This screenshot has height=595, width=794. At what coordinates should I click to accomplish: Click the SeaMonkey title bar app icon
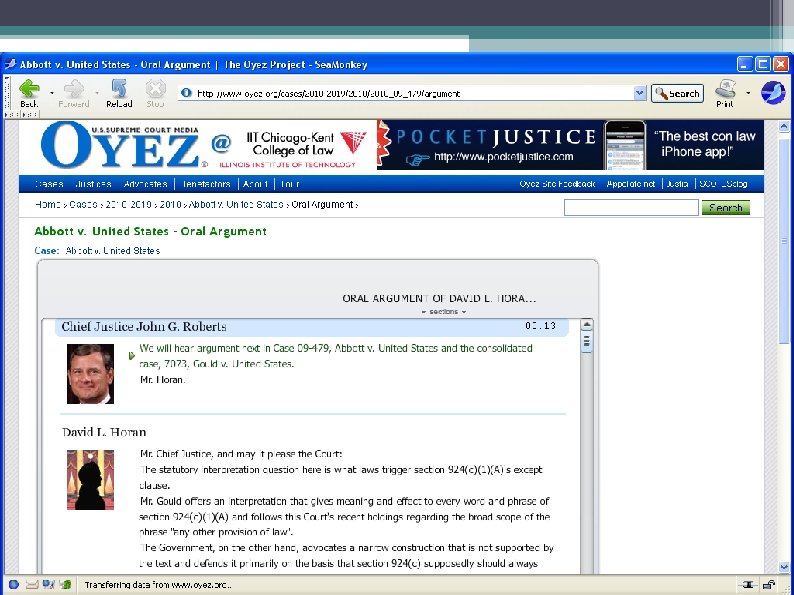tap(10, 64)
